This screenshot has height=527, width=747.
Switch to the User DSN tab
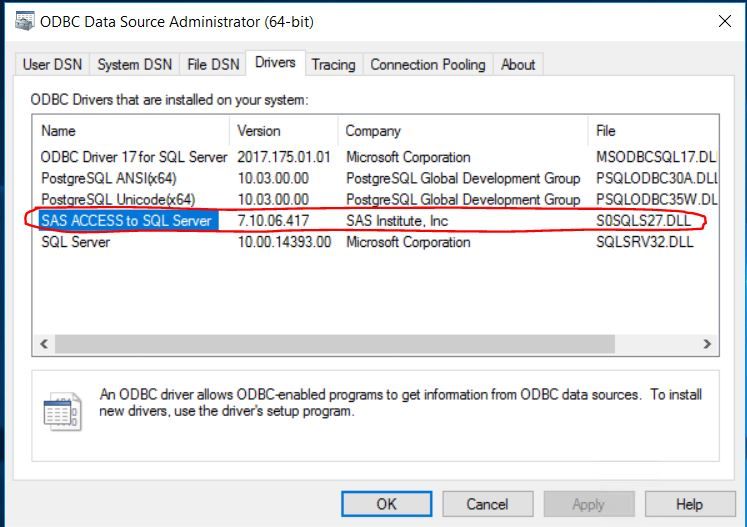(51, 65)
